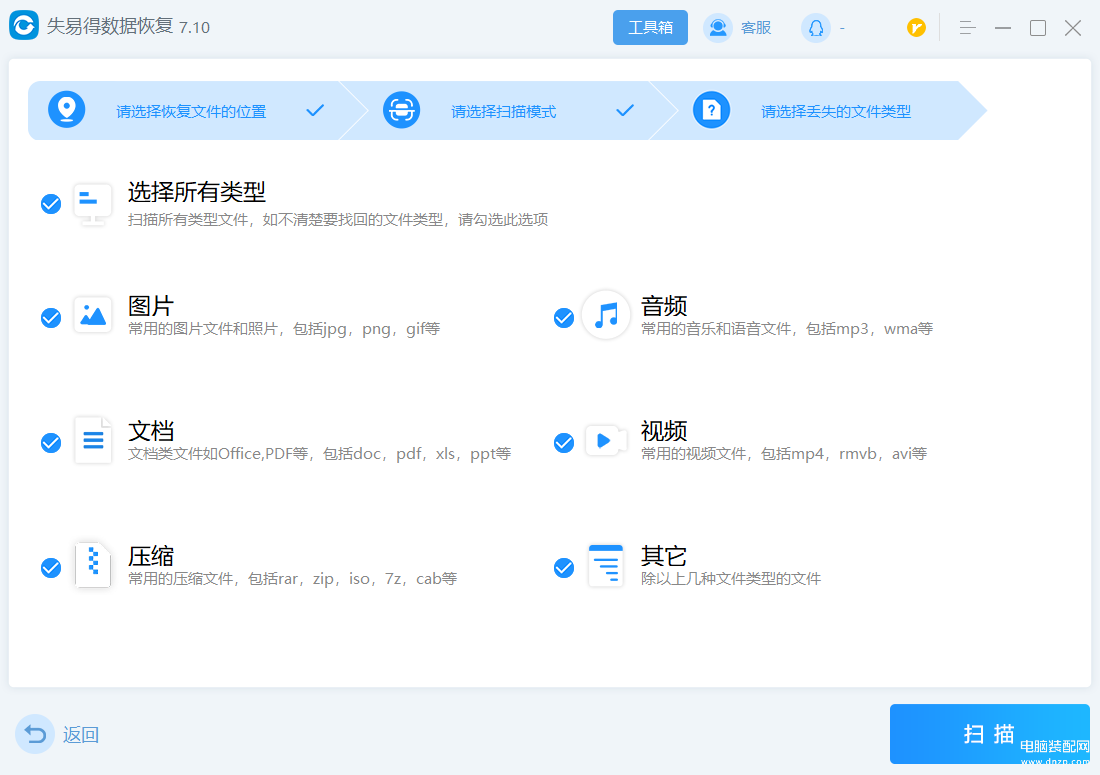This screenshot has height=775, width=1100.
Task: Open the 工具箱 toolbox button
Action: (650, 28)
